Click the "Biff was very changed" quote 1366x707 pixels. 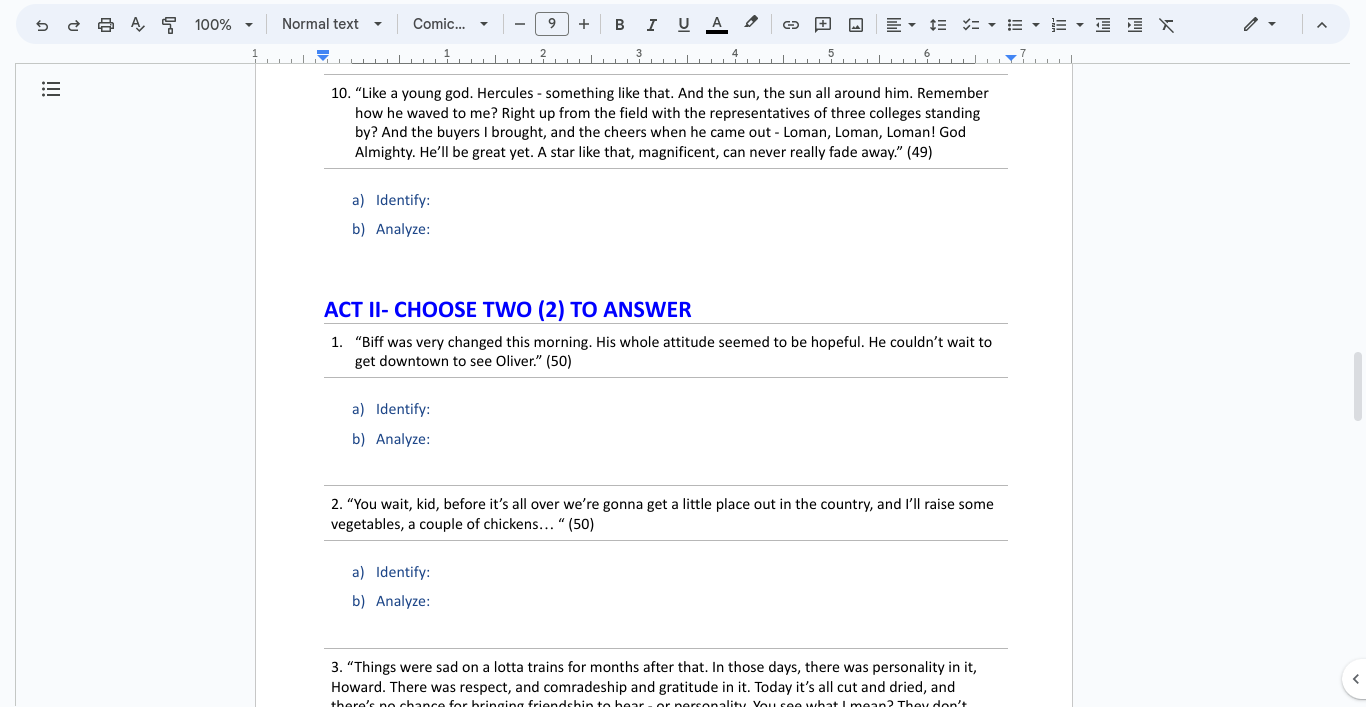673,351
